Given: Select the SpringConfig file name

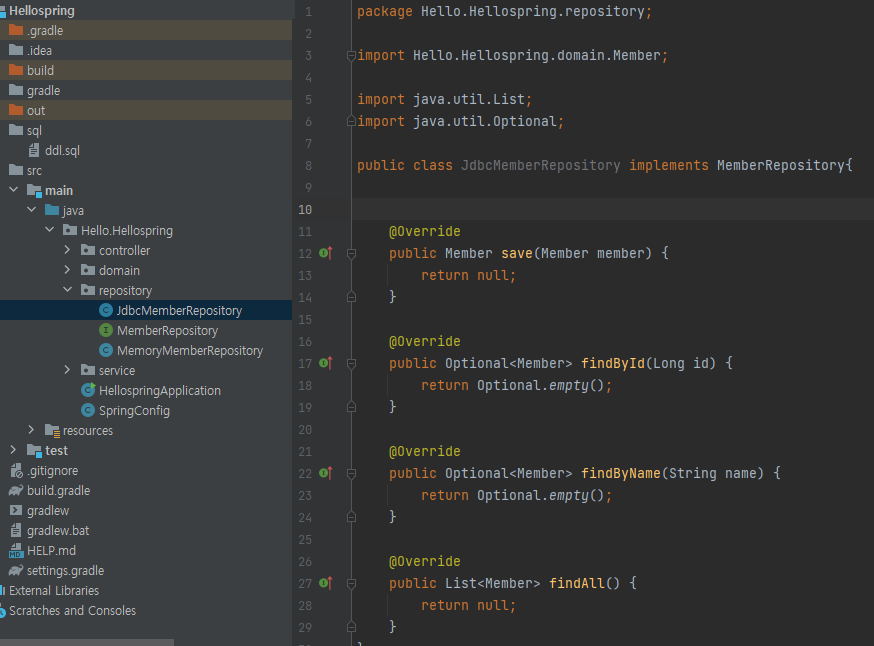Looking at the screenshot, I should point(134,411).
